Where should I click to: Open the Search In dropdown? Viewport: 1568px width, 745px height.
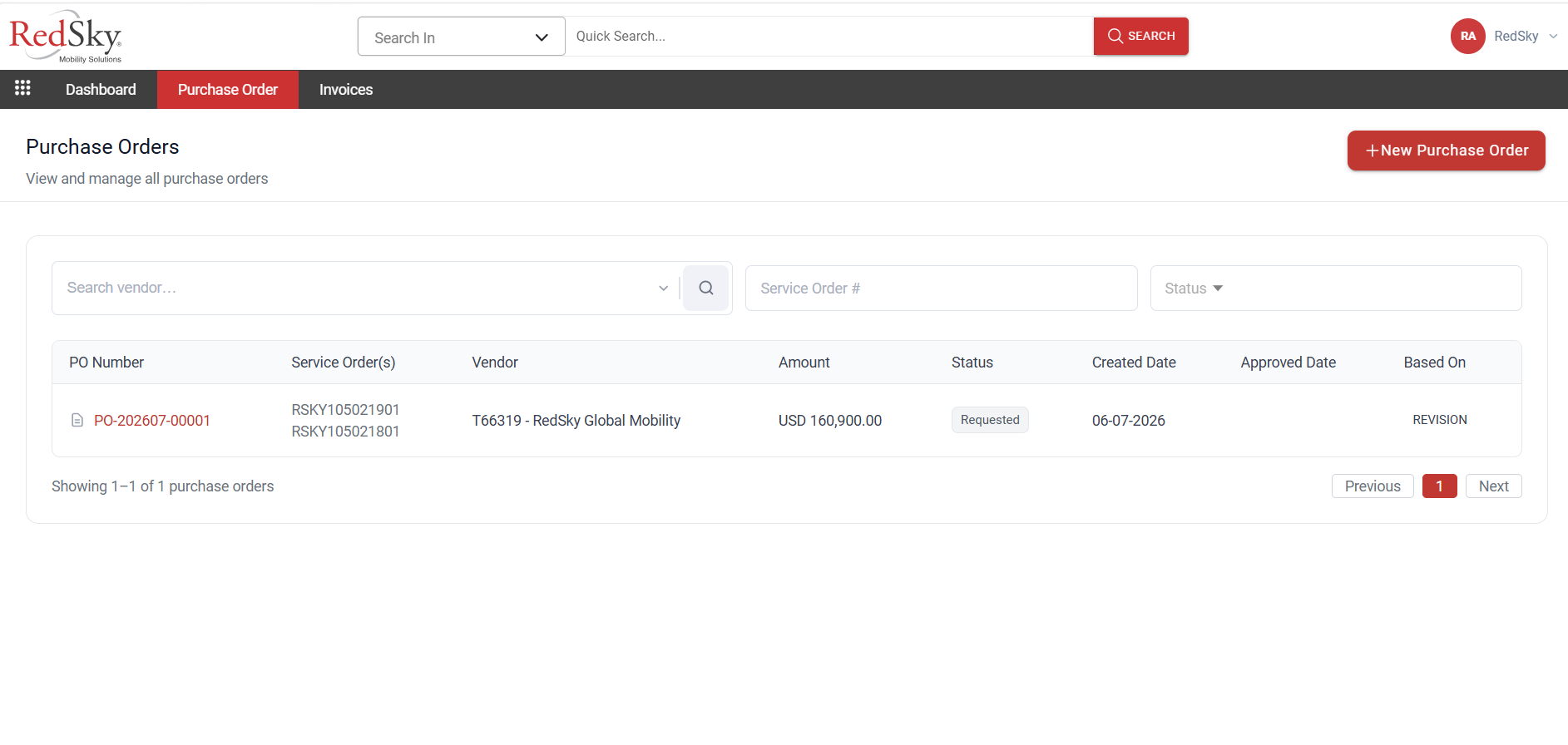pos(462,37)
